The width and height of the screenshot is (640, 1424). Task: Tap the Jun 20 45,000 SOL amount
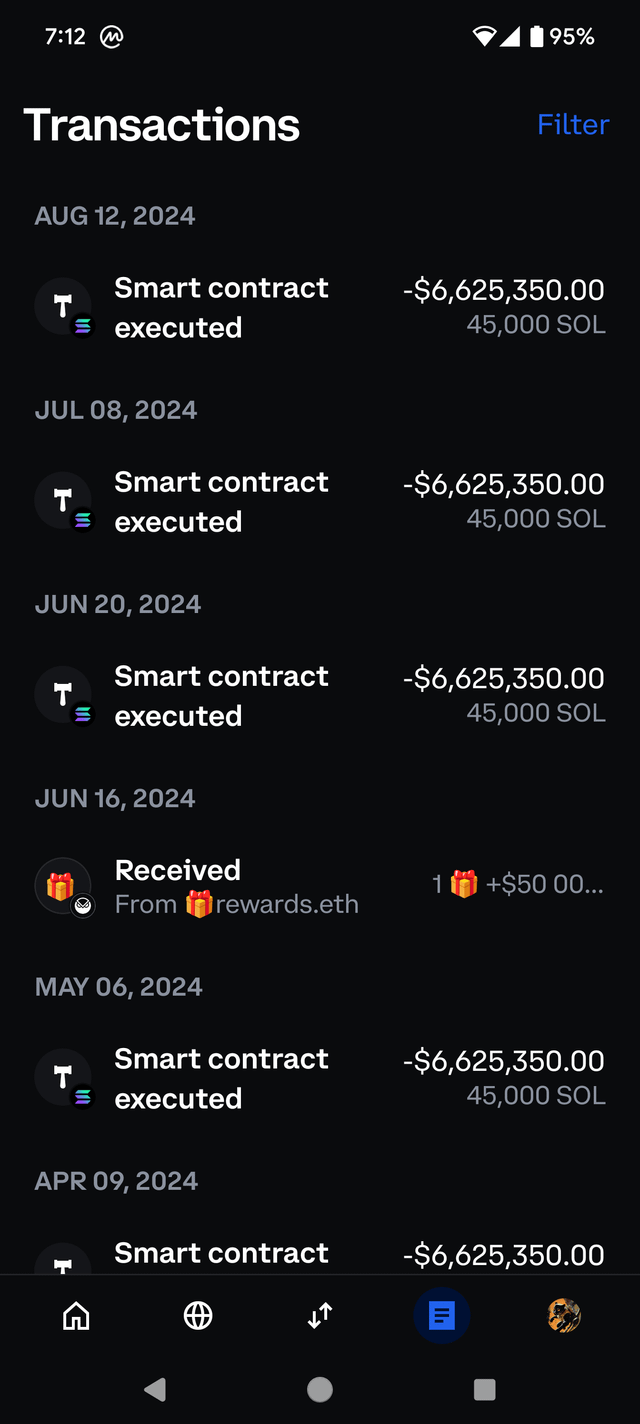coord(536,713)
